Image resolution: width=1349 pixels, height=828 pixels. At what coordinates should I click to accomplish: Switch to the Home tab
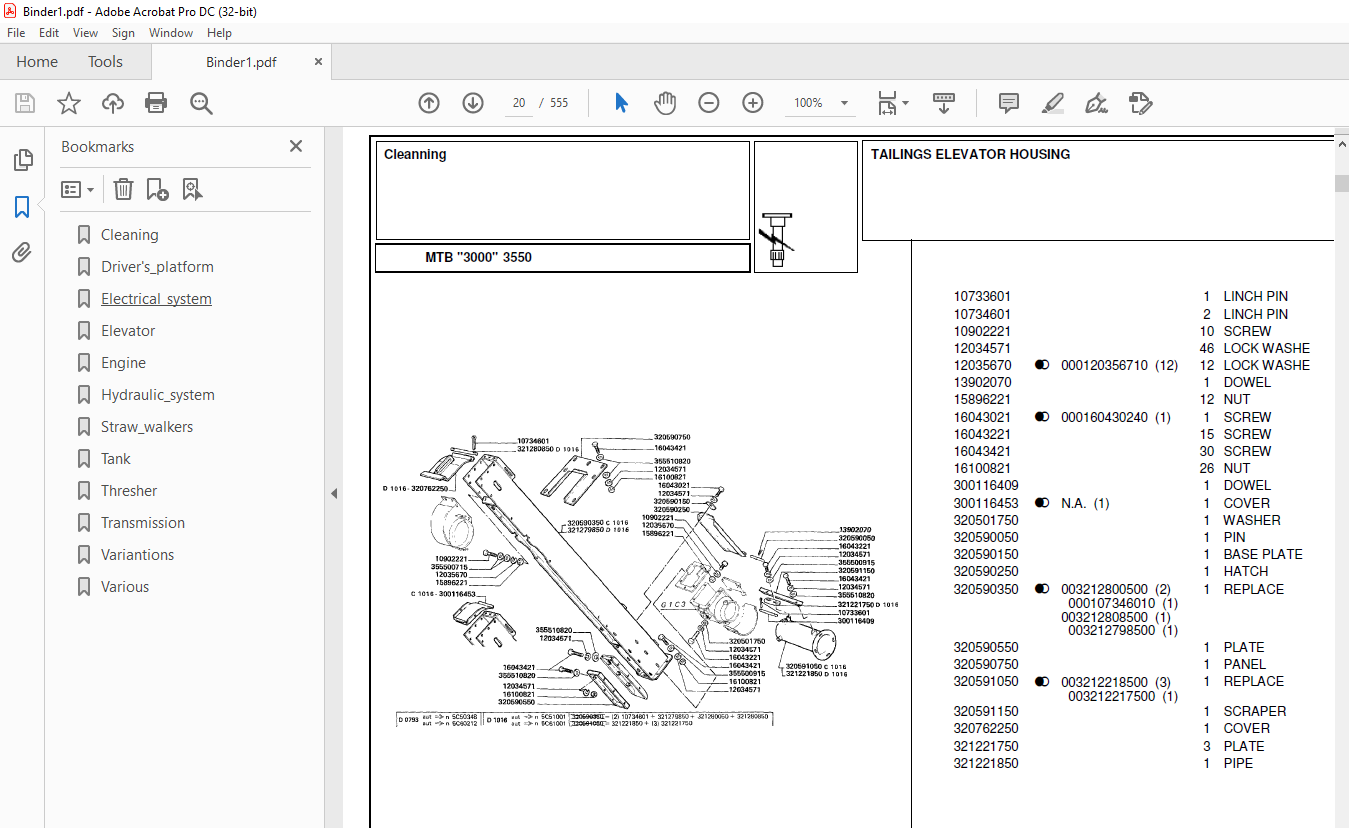tap(37, 62)
